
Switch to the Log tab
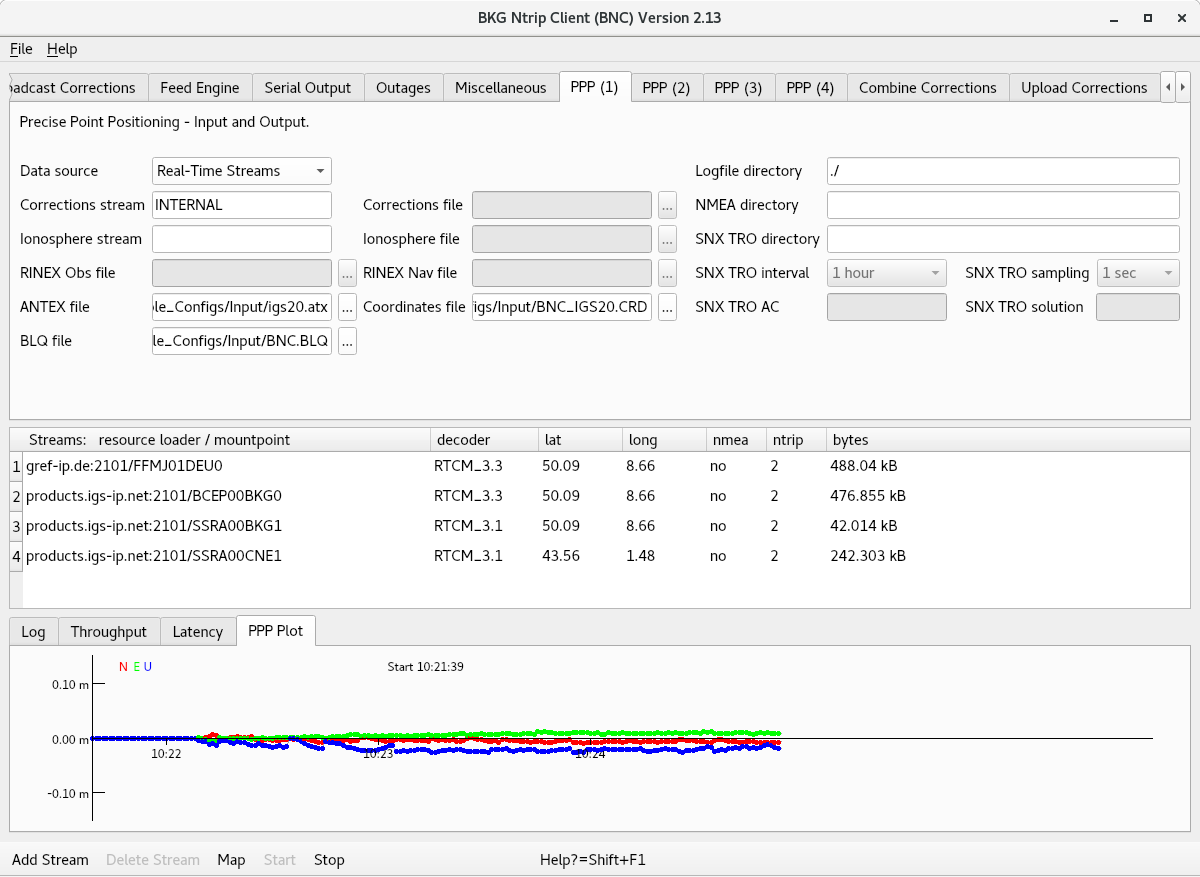tap(33, 632)
